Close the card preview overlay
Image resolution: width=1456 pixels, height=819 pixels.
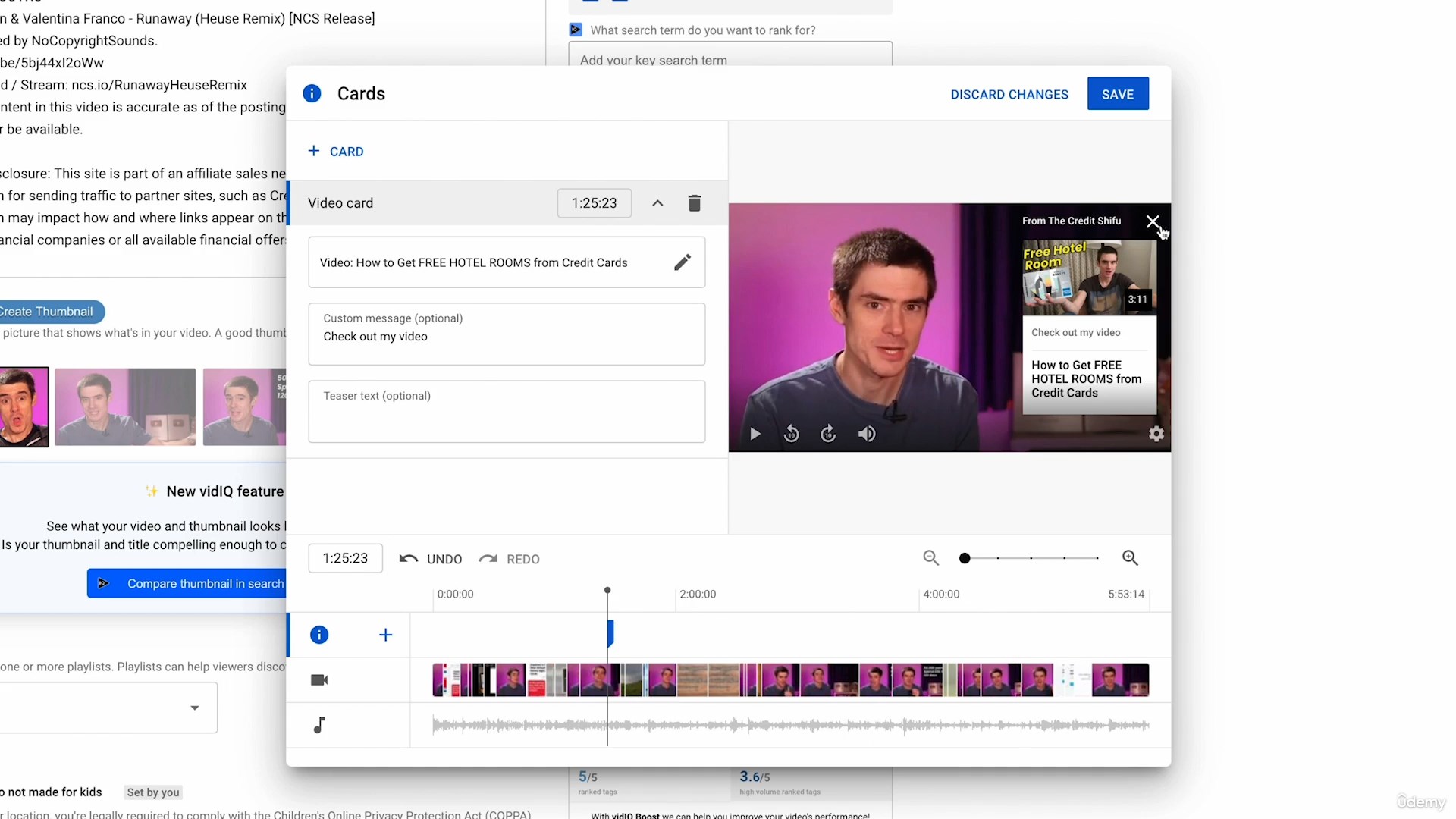pyautogui.click(x=1152, y=221)
